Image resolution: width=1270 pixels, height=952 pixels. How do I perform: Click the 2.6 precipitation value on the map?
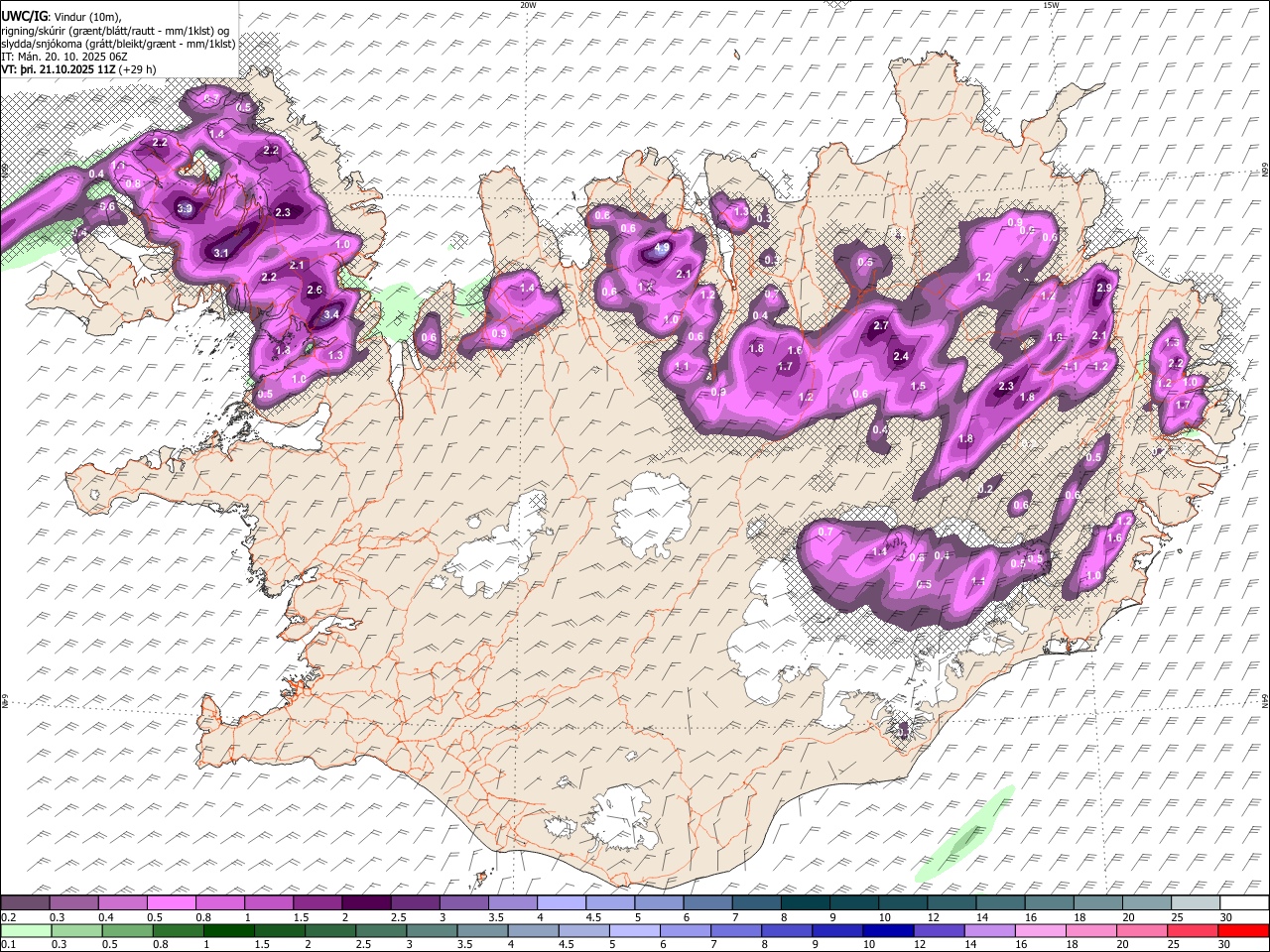click(x=316, y=291)
